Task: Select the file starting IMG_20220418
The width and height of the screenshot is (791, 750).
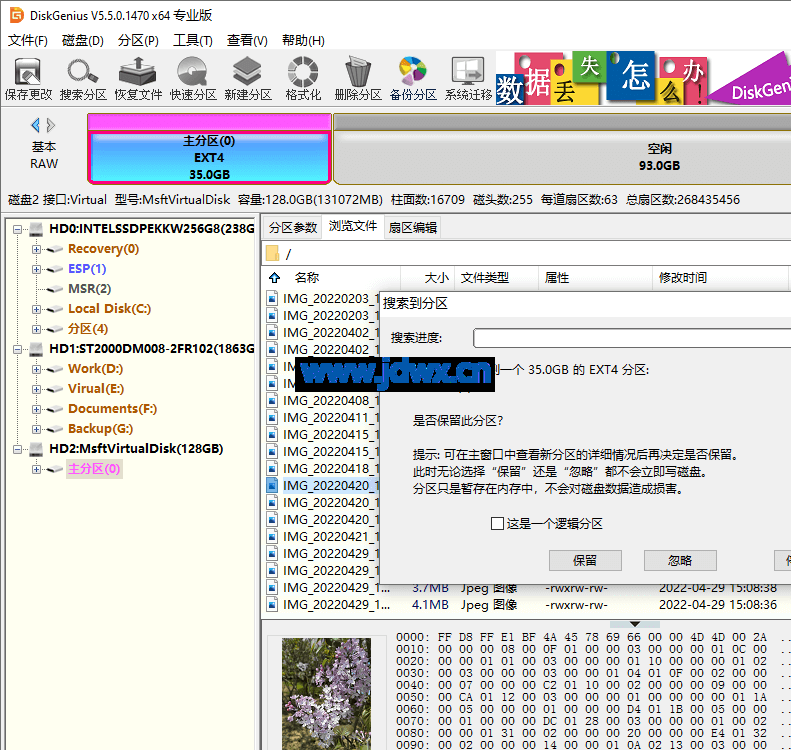Action: tap(325, 469)
